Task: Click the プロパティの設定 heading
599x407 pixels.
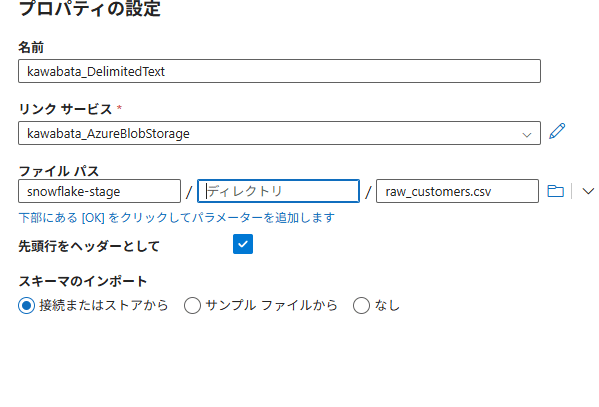Action: [89, 8]
